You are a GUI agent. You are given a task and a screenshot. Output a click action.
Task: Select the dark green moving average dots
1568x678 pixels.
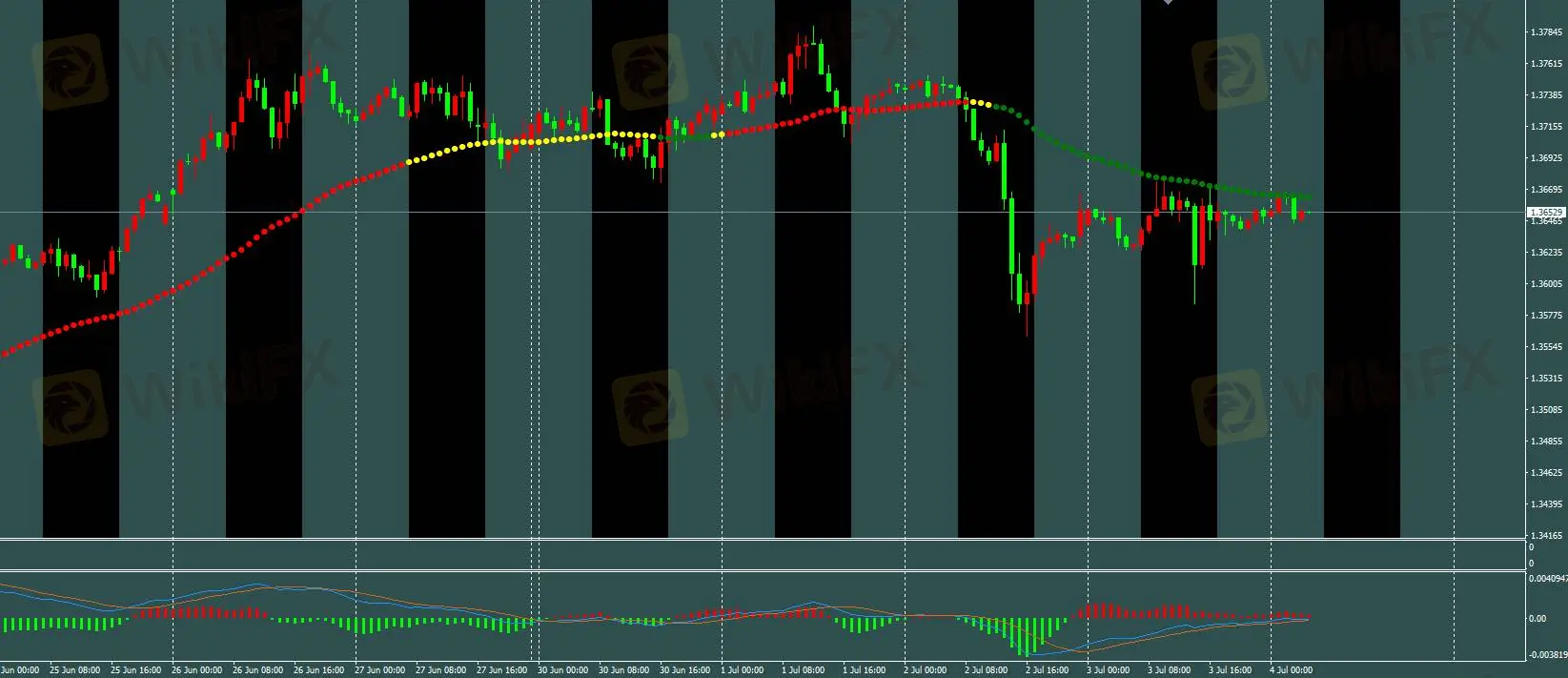[1096, 157]
